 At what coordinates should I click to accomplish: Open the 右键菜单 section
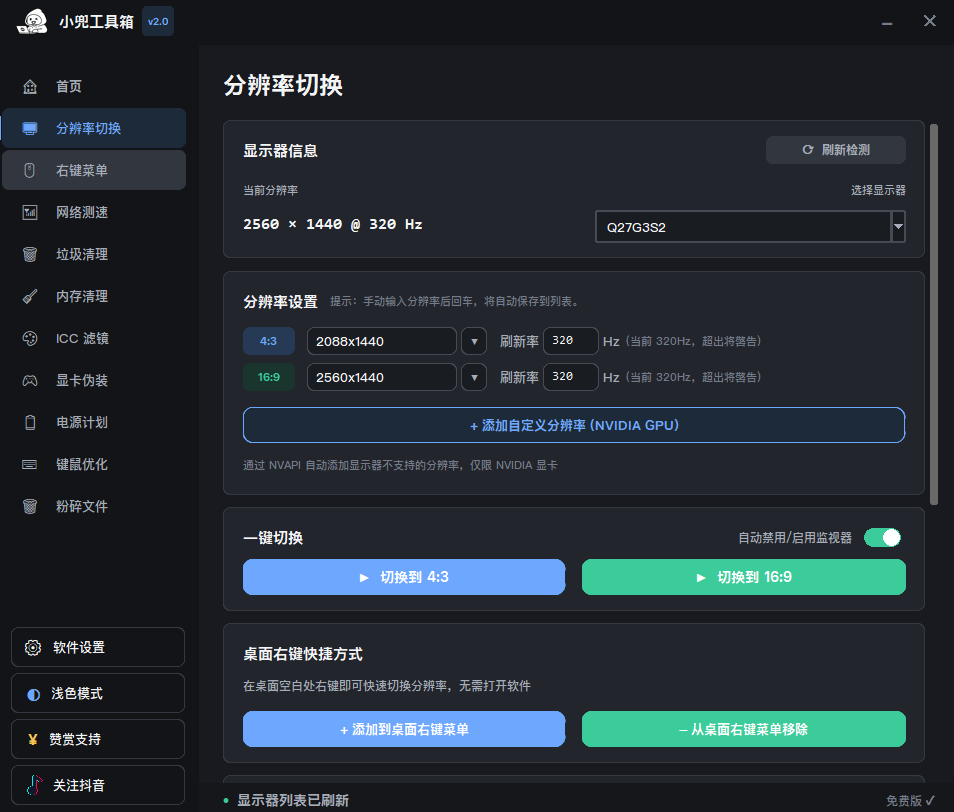pos(94,170)
